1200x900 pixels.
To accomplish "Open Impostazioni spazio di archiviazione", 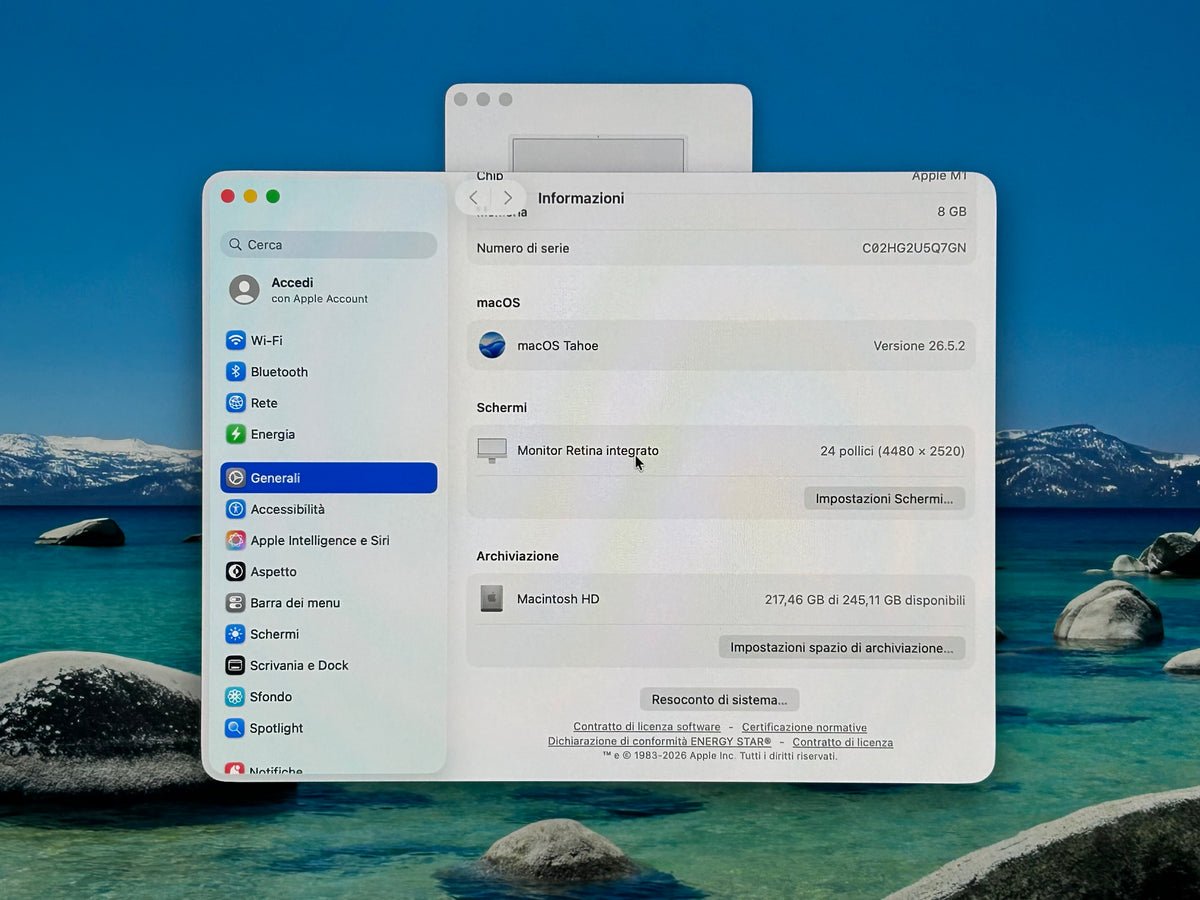I will [x=842, y=647].
